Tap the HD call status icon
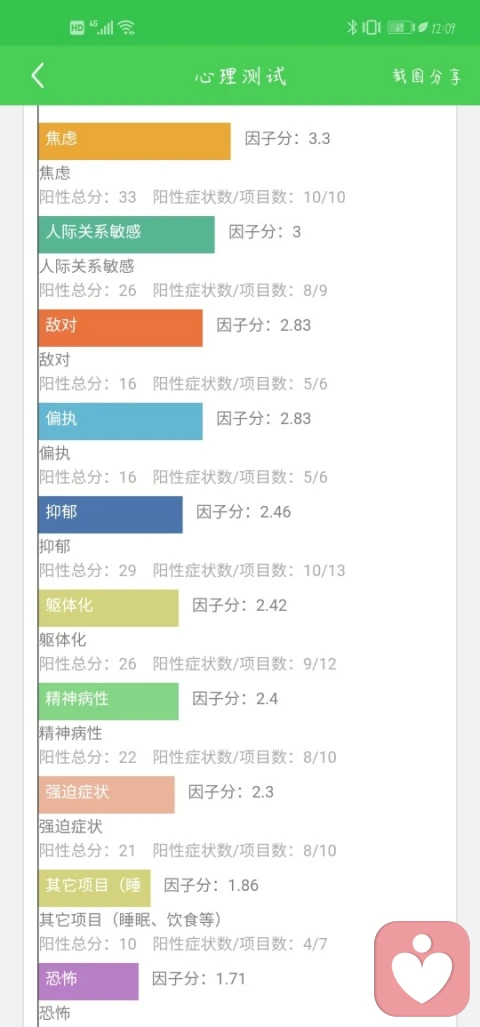 pyautogui.click(x=77, y=28)
